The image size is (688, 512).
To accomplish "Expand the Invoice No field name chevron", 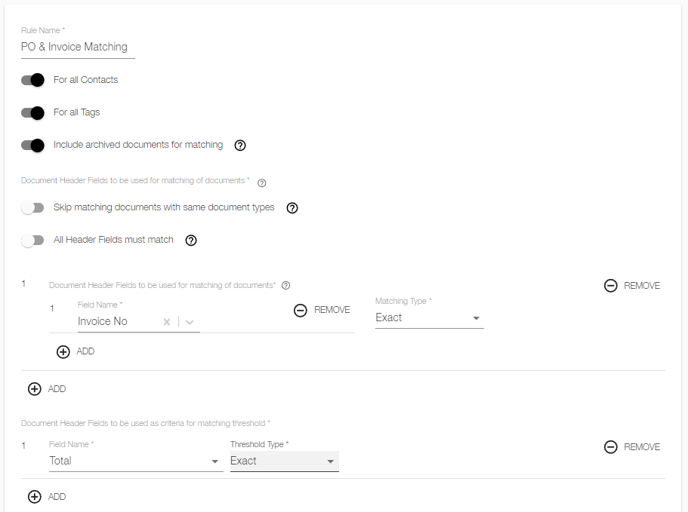I will 190,322.
